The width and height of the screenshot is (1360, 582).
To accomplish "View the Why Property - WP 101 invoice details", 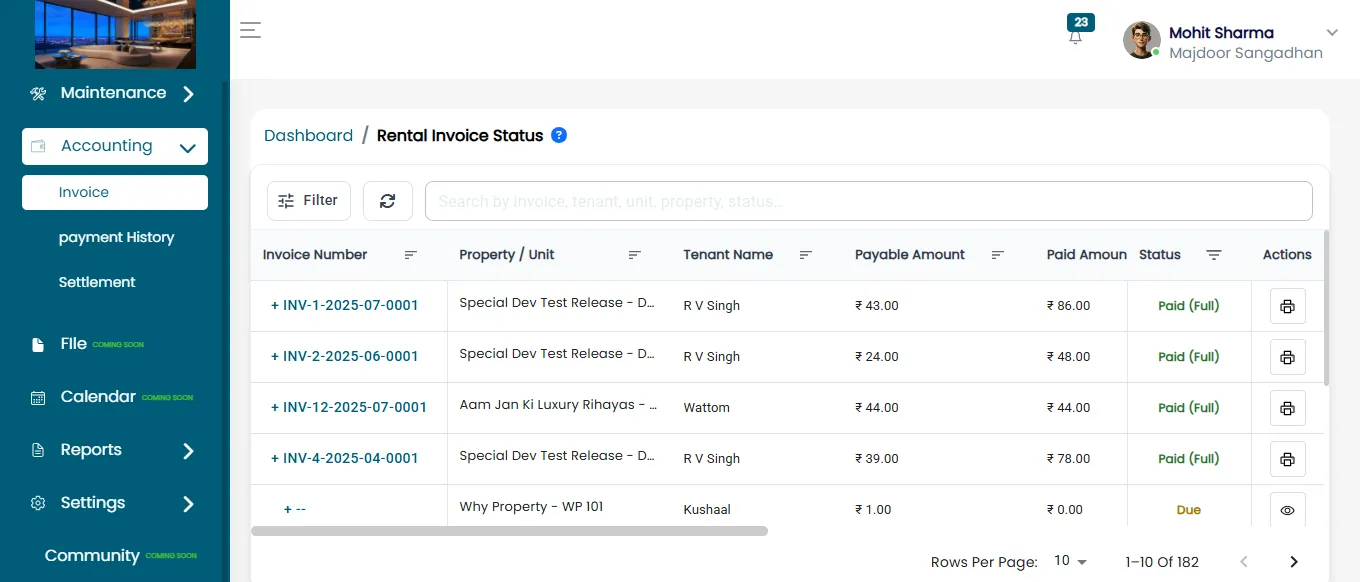I will (x=1288, y=510).
